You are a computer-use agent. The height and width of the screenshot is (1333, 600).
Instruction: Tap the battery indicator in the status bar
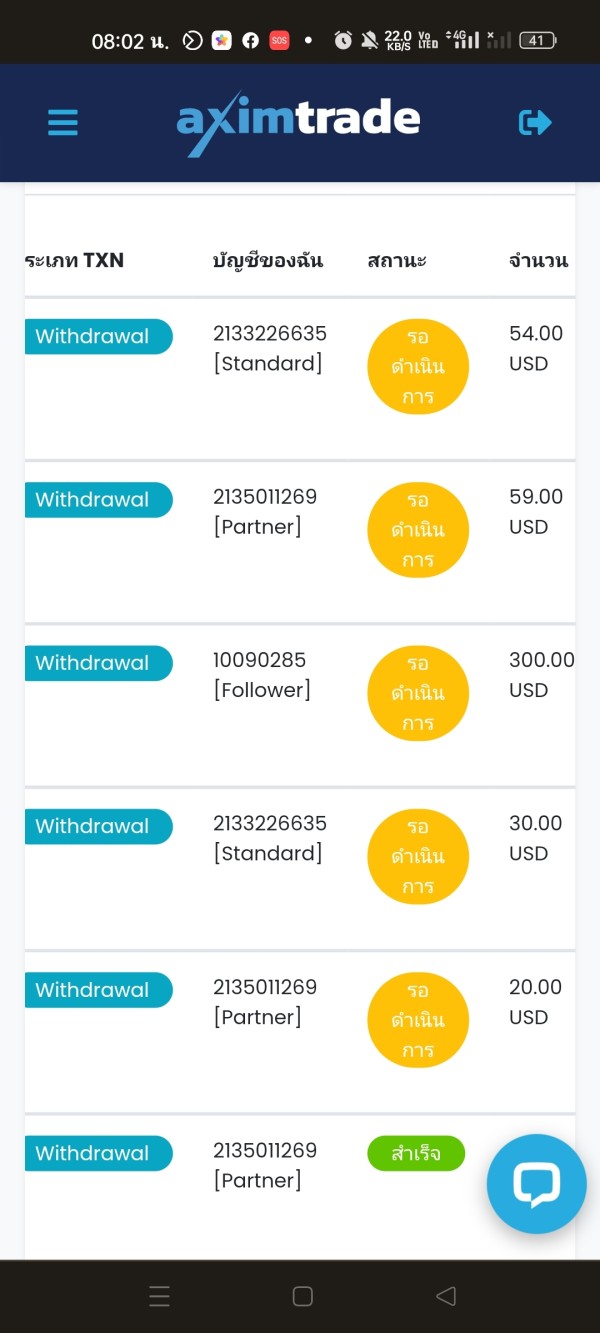pyautogui.click(x=538, y=41)
